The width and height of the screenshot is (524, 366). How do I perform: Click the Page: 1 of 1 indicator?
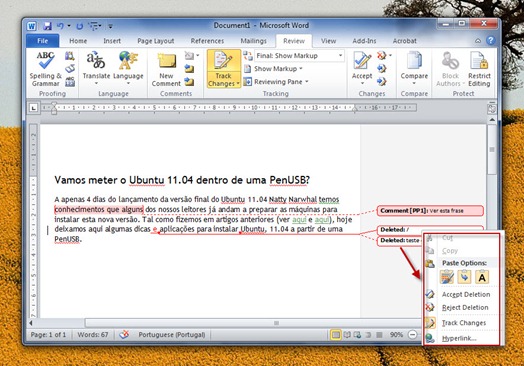(x=48, y=335)
